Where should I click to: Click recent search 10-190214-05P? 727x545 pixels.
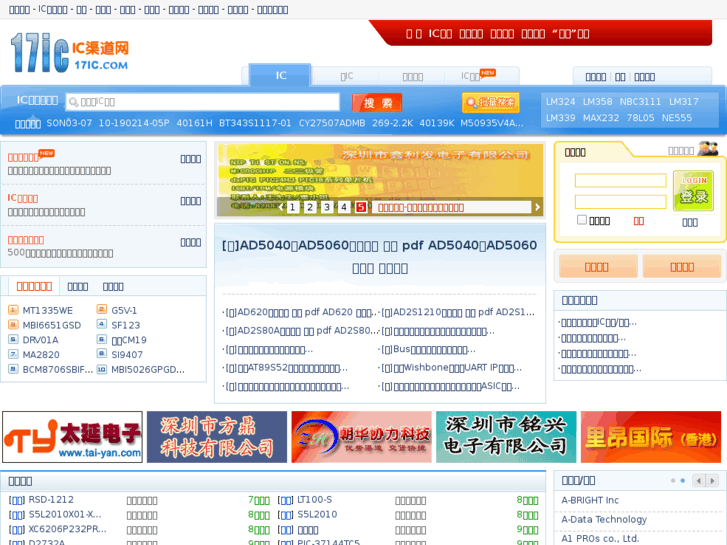tap(134, 123)
